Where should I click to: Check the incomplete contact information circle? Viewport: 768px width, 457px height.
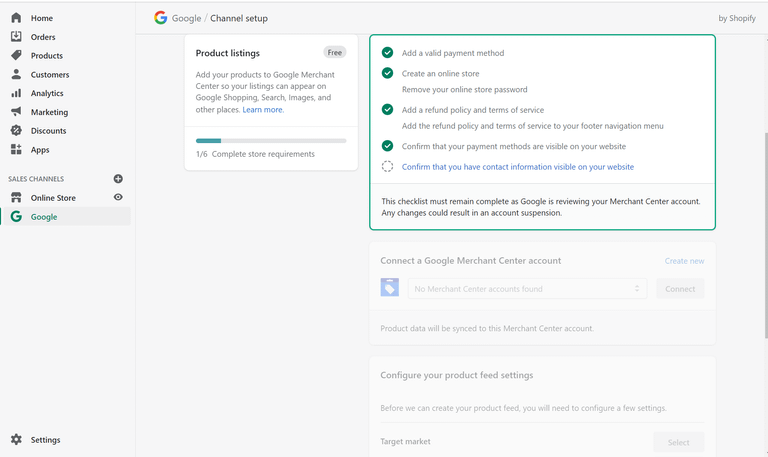pyautogui.click(x=387, y=167)
